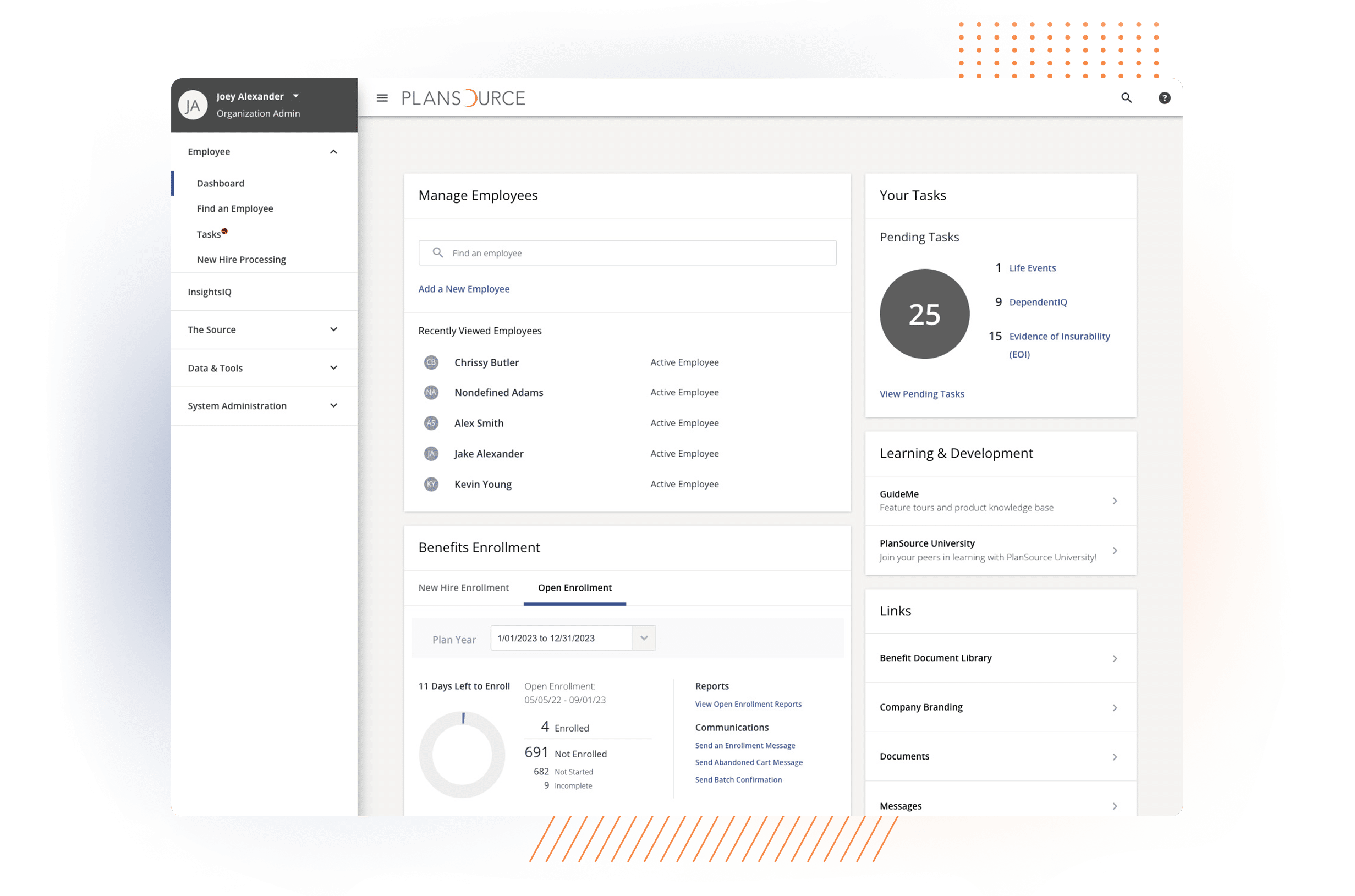Open the help question mark icon
The image size is (1355, 896).
pyautogui.click(x=1164, y=98)
